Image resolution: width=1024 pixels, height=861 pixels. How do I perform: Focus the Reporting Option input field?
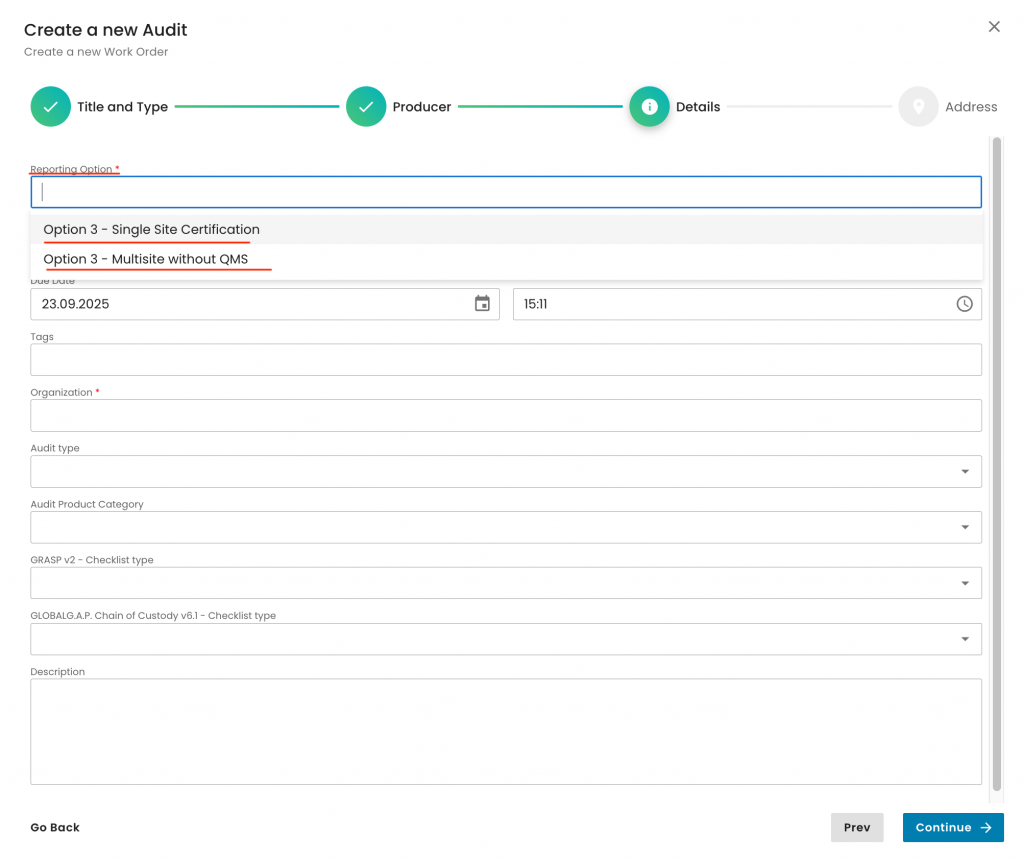tap(506, 192)
